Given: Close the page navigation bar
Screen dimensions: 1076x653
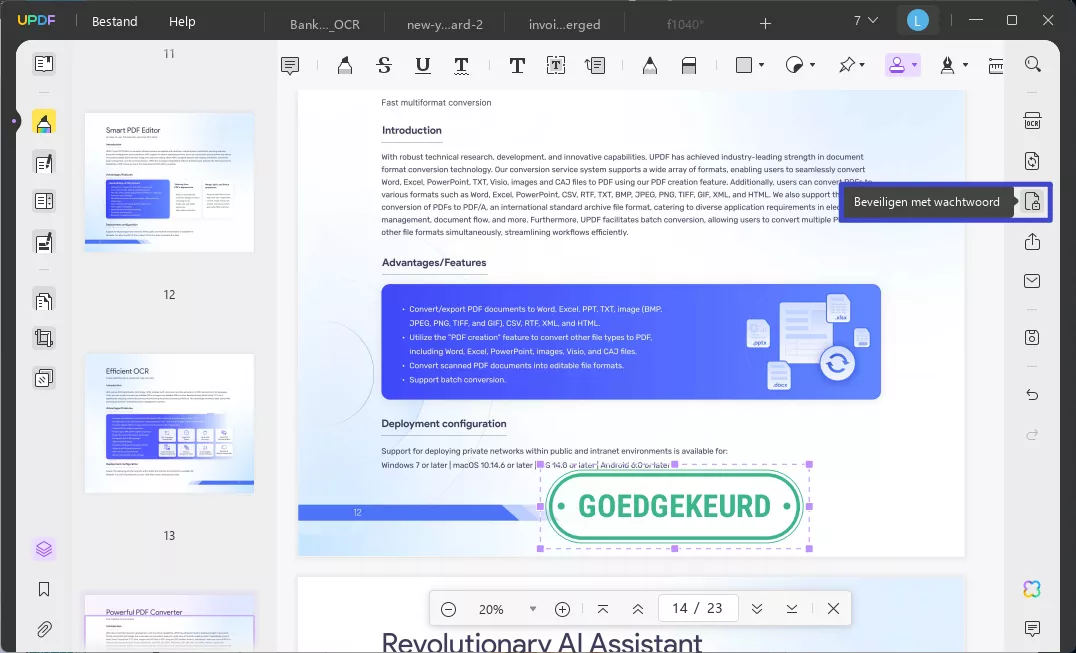Looking at the screenshot, I should point(833,609).
